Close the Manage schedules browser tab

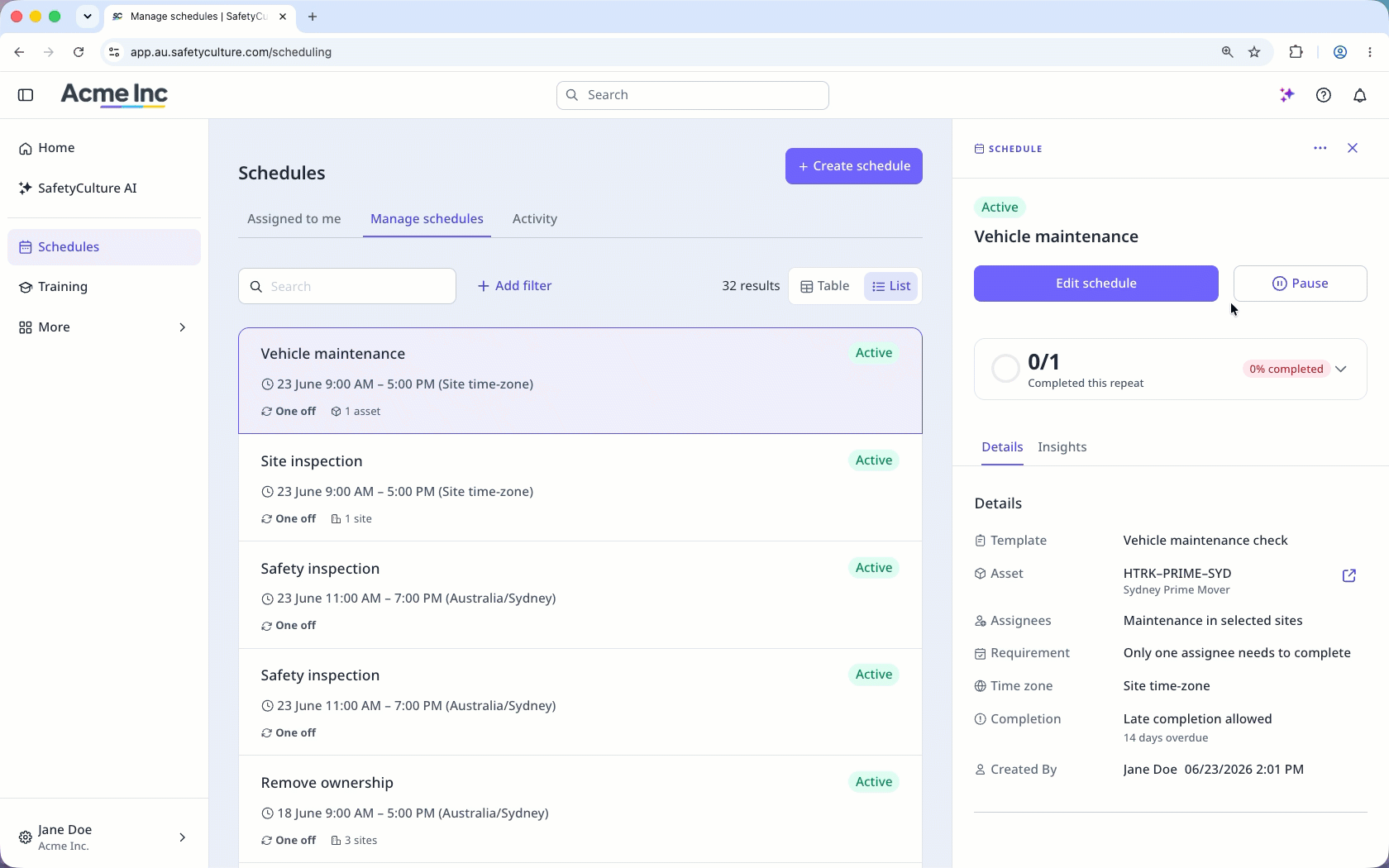tap(283, 17)
